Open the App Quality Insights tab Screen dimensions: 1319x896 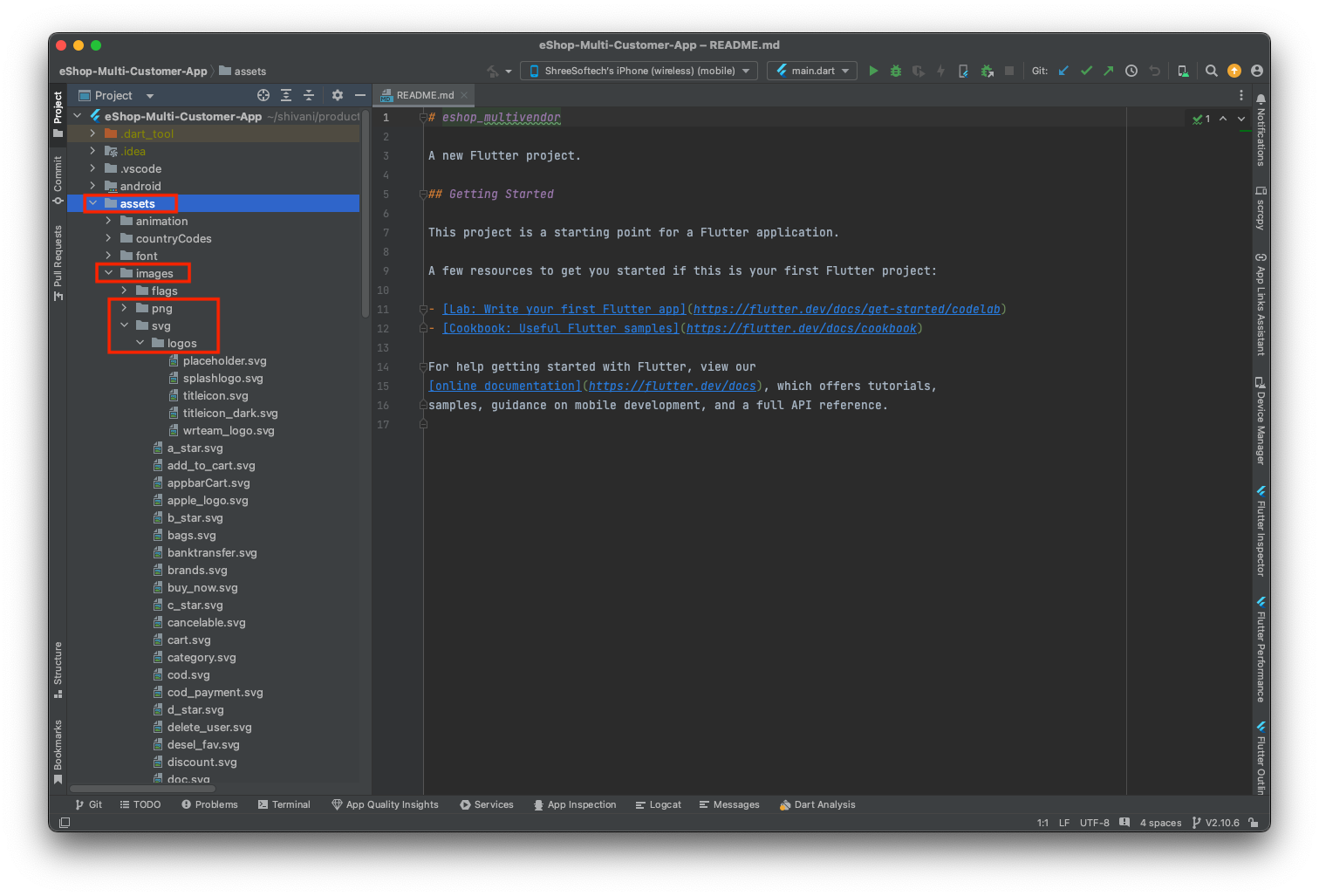[385, 804]
